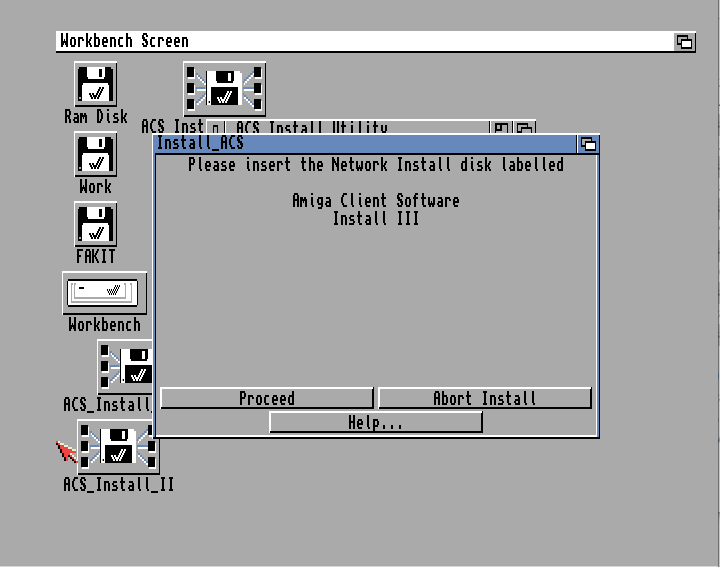Screen dimensions: 720x567
Task: Click the 'Ram Disk' label
Action: click(96, 117)
